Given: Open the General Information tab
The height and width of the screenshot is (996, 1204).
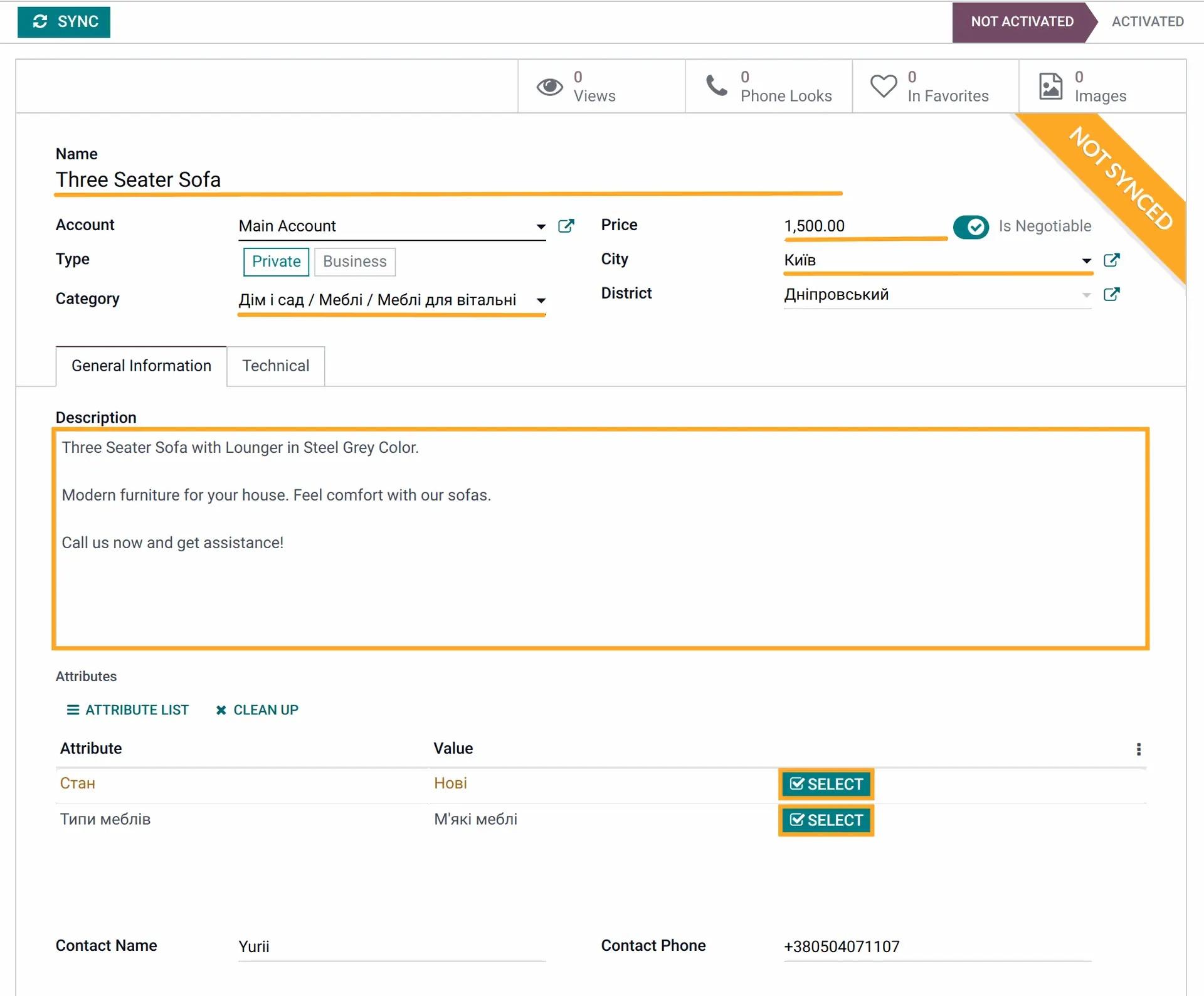Looking at the screenshot, I should pyautogui.click(x=141, y=366).
